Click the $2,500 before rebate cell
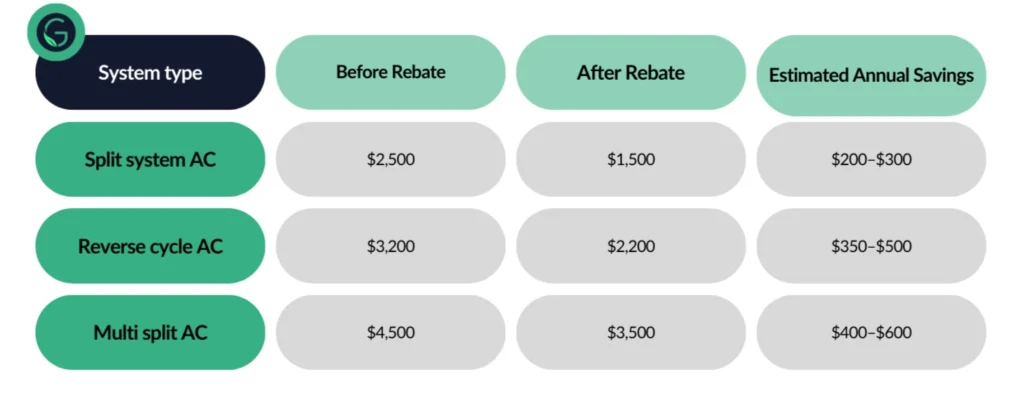 coord(391,159)
